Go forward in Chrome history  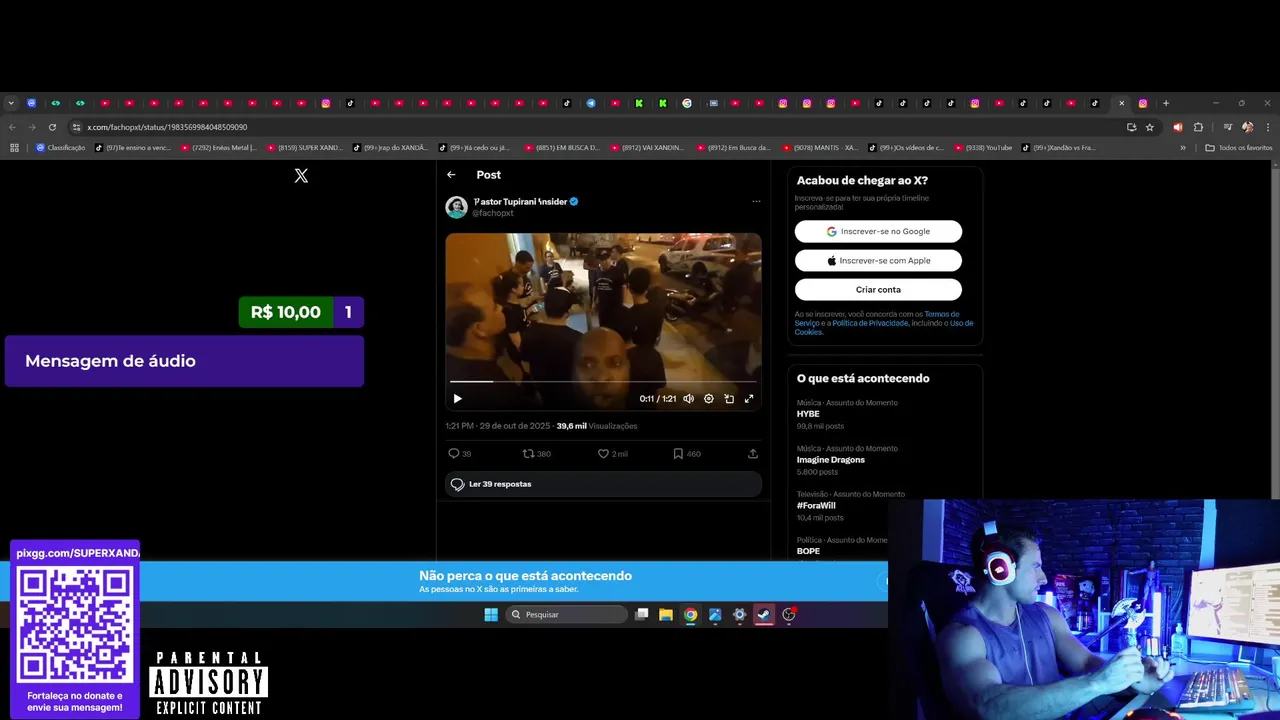(x=32, y=127)
